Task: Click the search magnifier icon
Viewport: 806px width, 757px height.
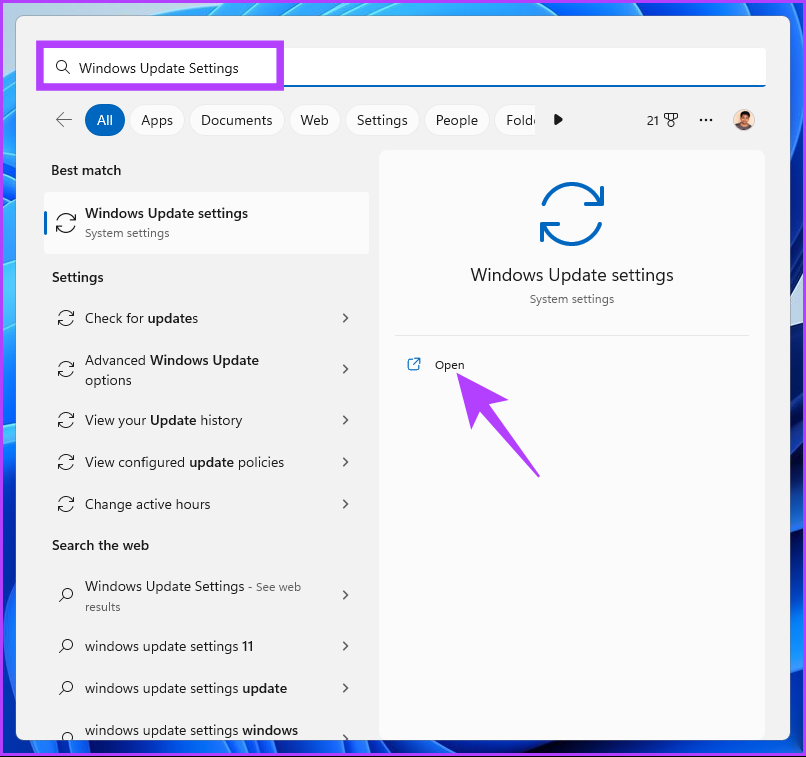Action: pyautogui.click(x=63, y=67)
